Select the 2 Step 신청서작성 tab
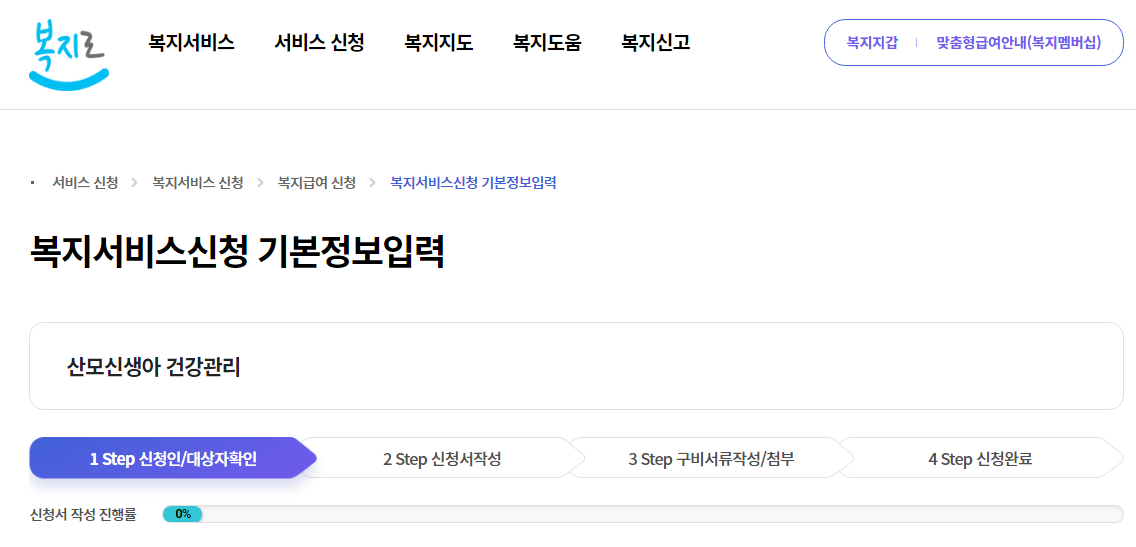The width and height of the screenshot is (1136, 547). pos(442,459)
